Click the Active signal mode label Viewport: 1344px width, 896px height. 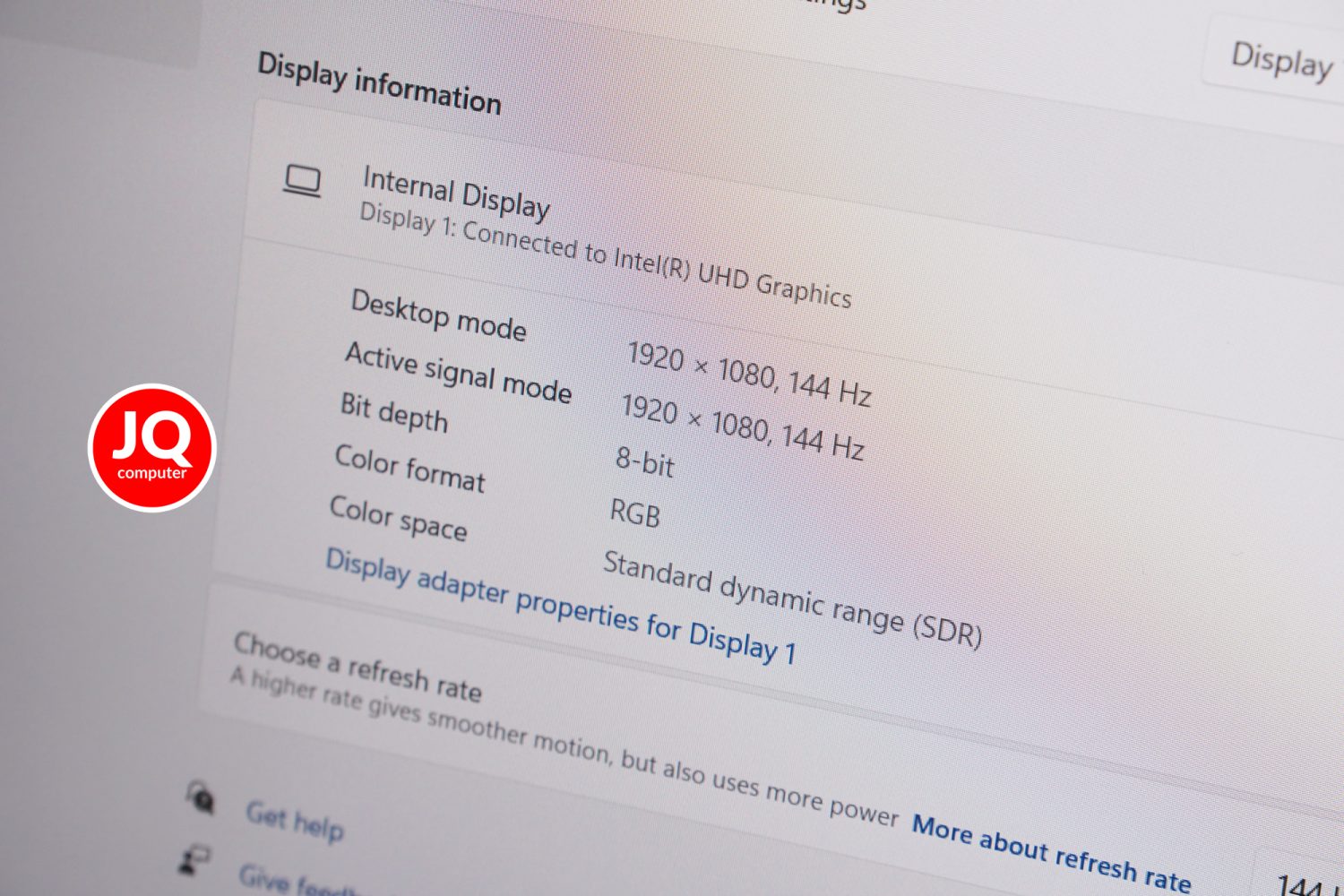click(459, 372)
